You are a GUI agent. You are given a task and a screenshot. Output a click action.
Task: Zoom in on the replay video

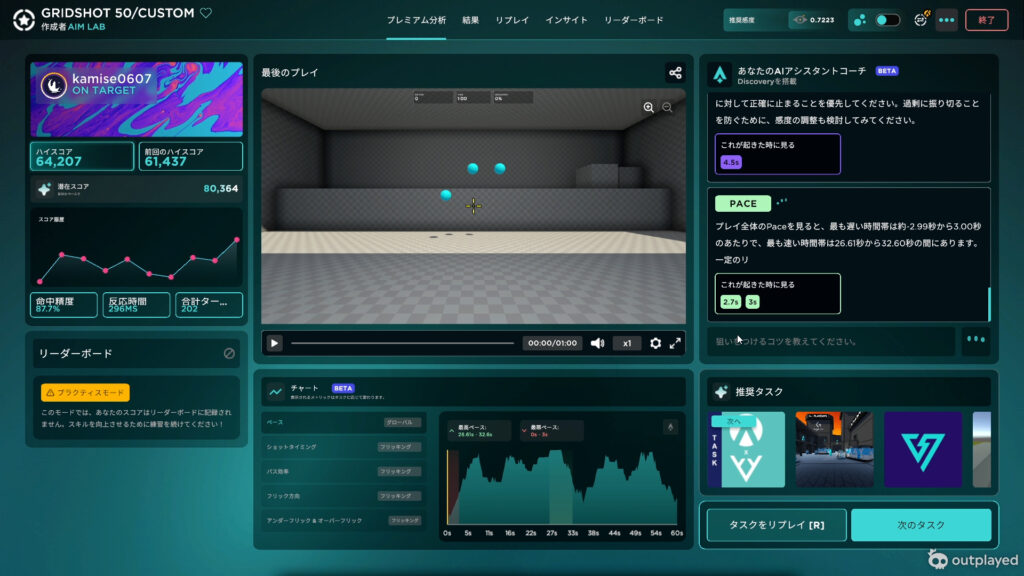click(648, 107)
